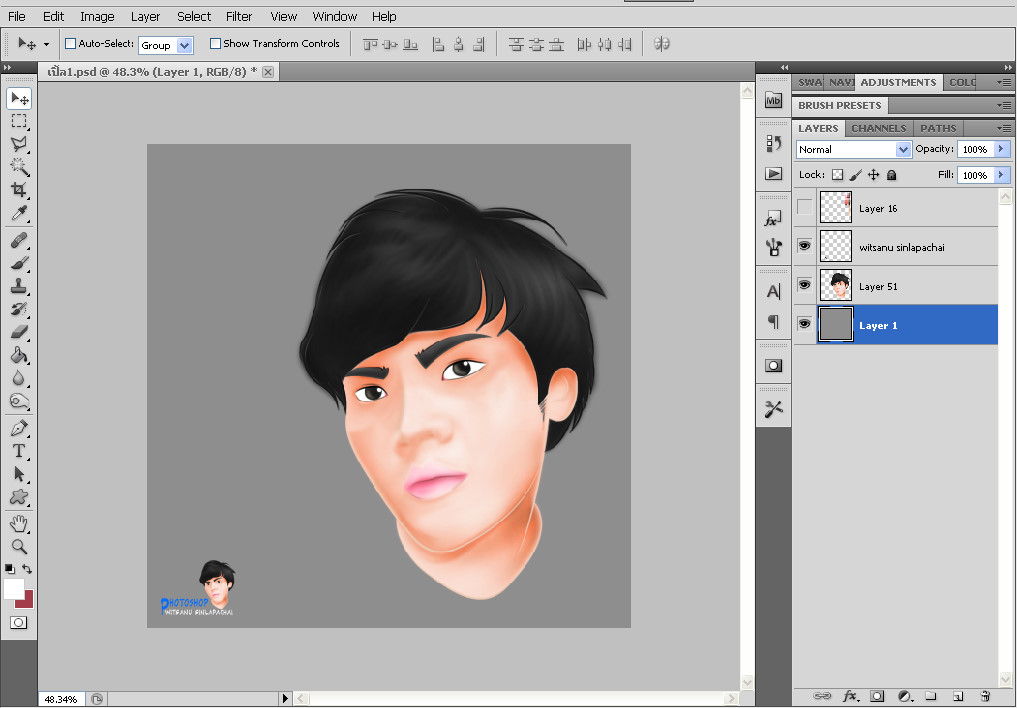This screenshot has width=1017, height=708.
Task: Click the delete layer trash icon
Action: (x=984, y=695)
